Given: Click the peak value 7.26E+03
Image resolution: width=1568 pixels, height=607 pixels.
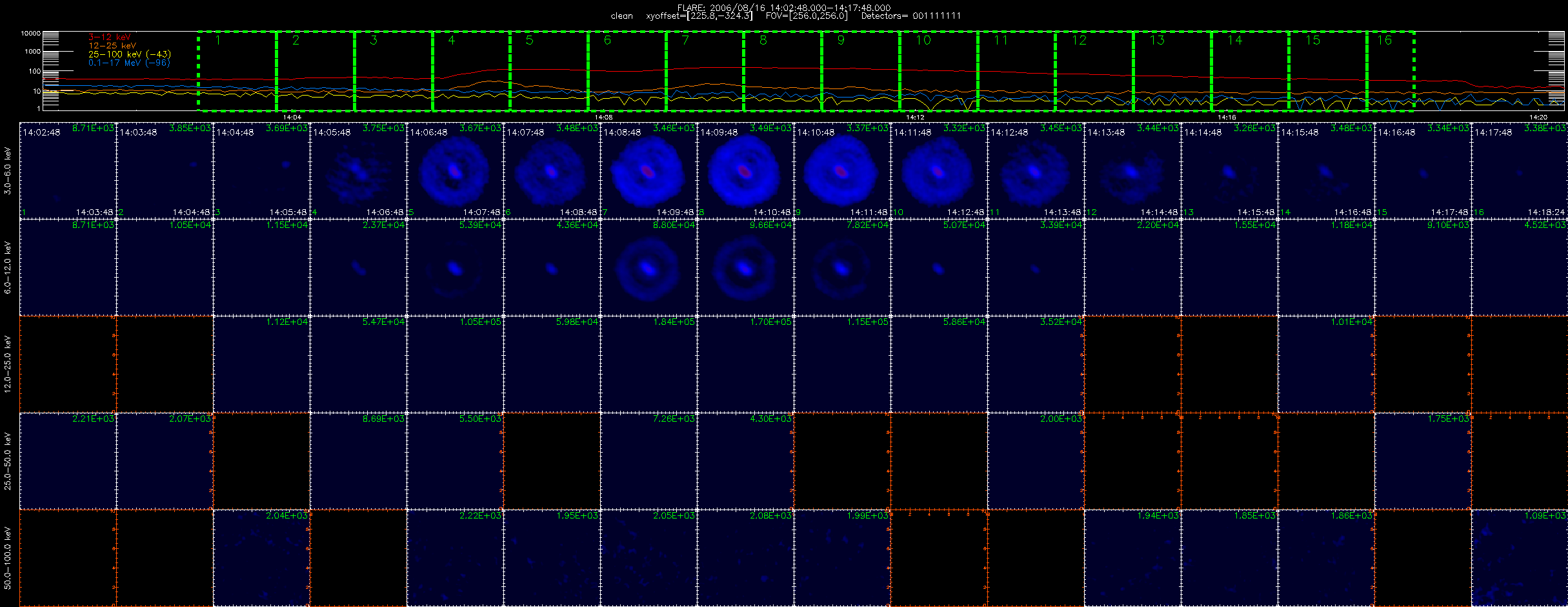Looking at the screenshot, I should (x=674, y=419).
